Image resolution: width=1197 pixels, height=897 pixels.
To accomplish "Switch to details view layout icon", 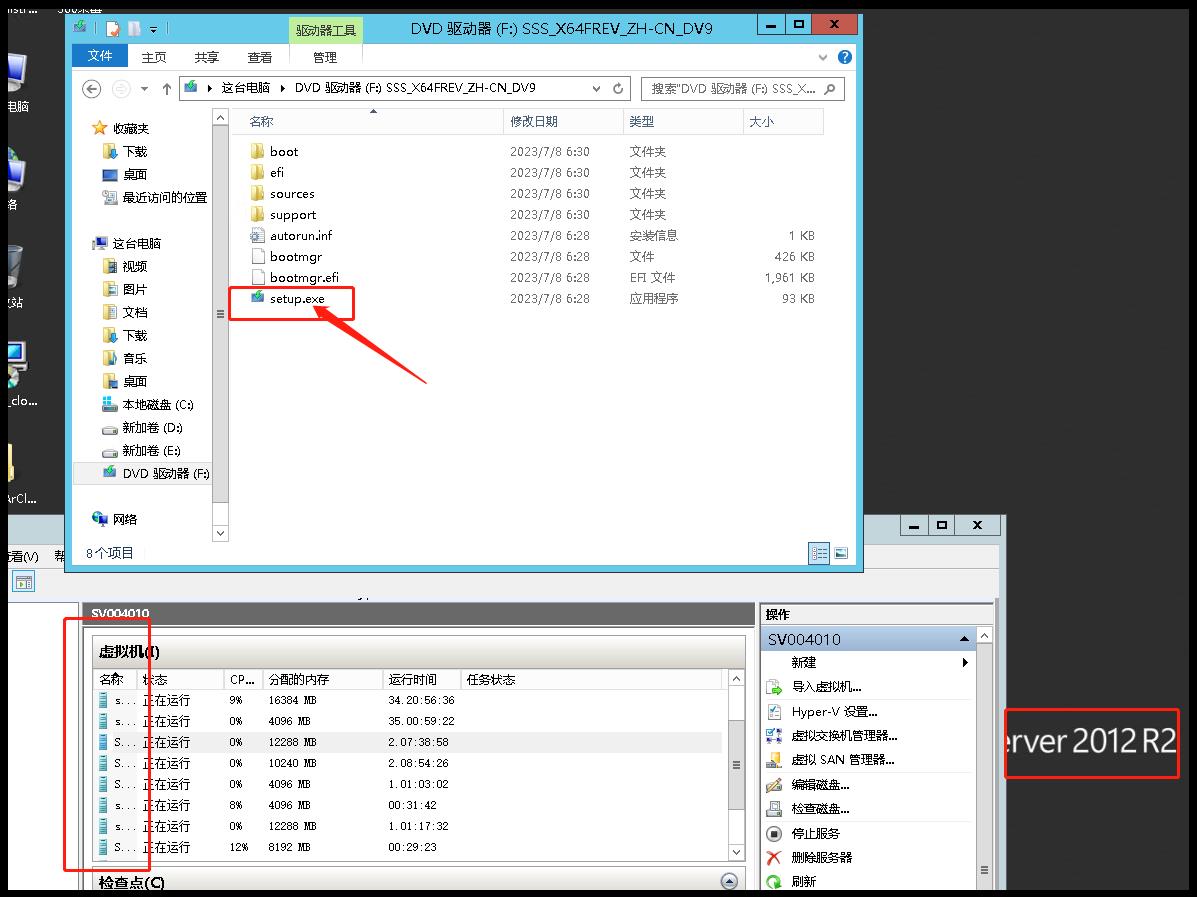I will point(819,553).
